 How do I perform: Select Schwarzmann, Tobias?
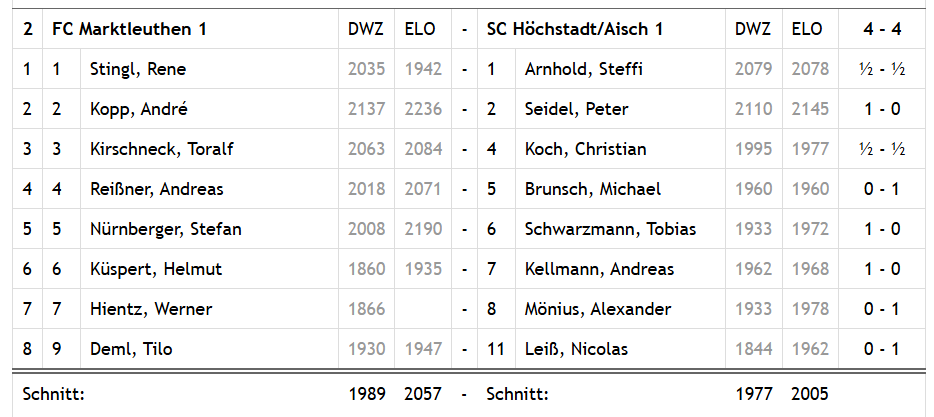[x=610, y=229]
